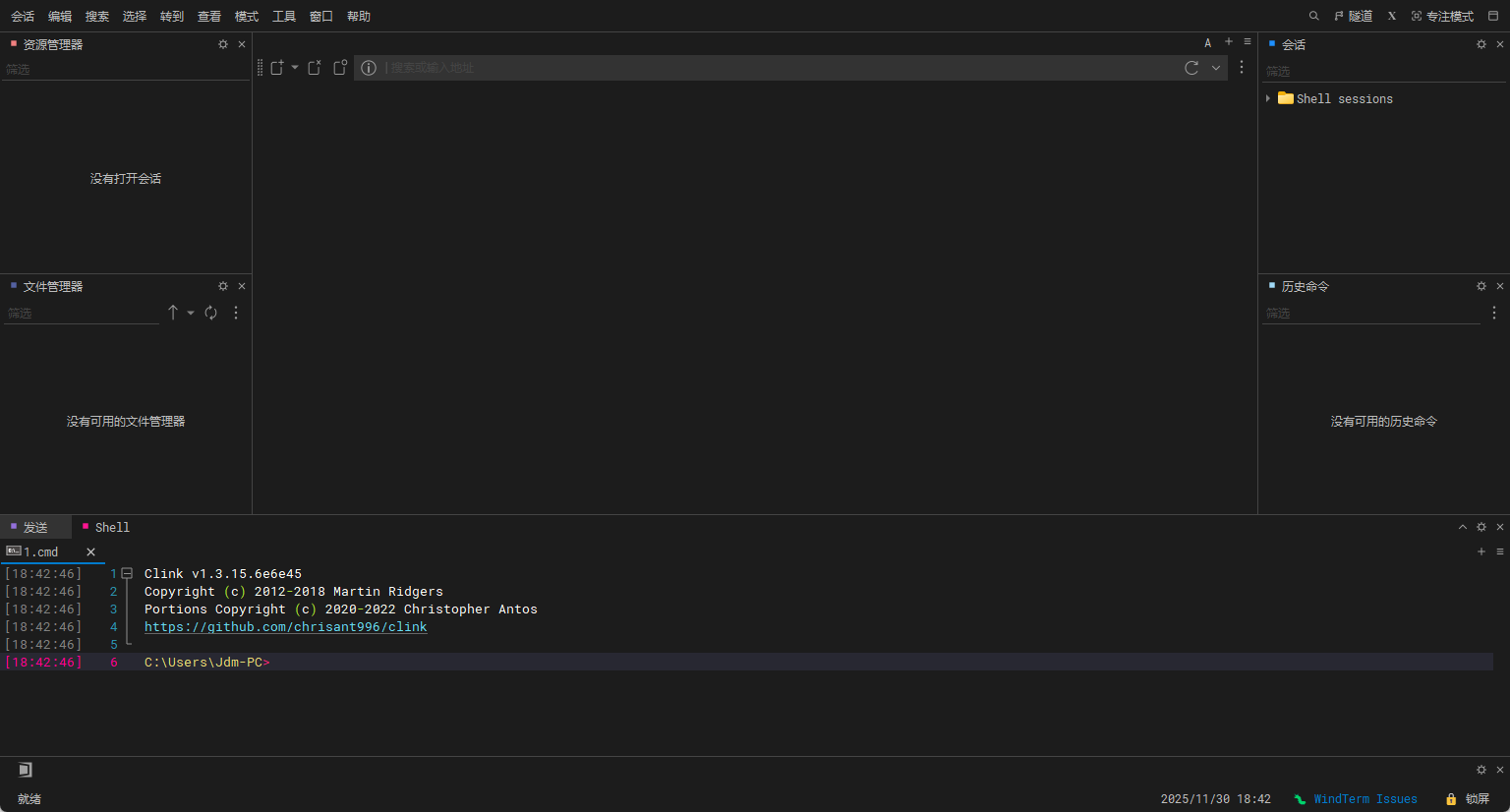Expand the Shell sessions folder tree
This screenshot has height=812, width=1510.
[x=1268, y=99]
